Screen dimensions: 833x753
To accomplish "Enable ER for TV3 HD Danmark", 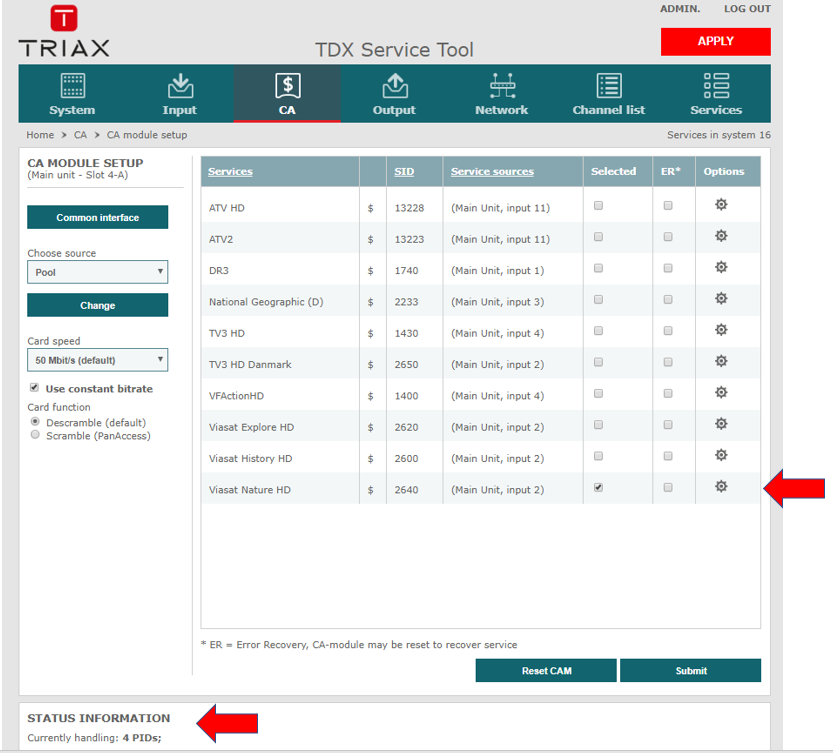I will click(x=668, y=362).
